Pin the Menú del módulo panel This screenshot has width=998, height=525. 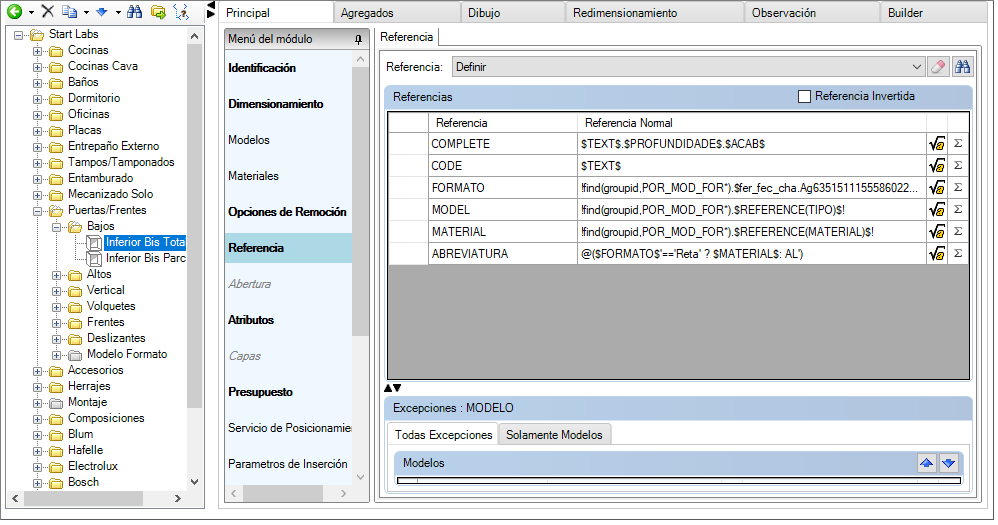point(359,39)
